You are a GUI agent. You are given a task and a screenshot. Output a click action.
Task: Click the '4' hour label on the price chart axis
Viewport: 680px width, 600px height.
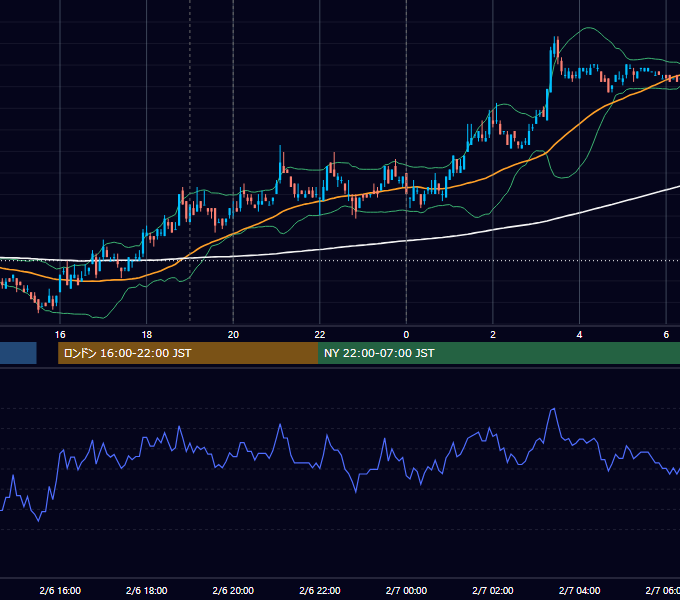(579, 334)
